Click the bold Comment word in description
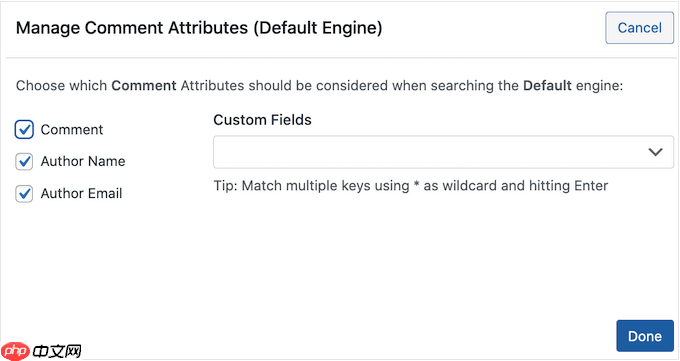Image resolution: width=680 pixels, height=361 pixels. pyautogui.click(x=144, y=85)
